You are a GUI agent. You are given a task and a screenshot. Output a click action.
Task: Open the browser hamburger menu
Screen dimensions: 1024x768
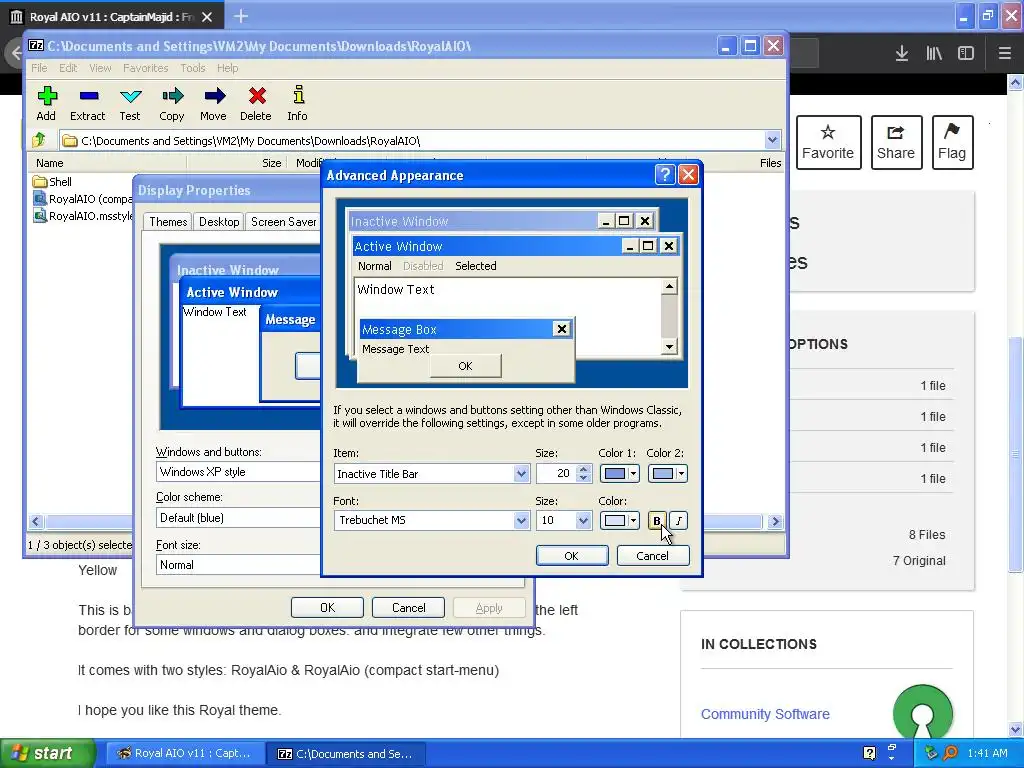click(x=1005, y=53)
